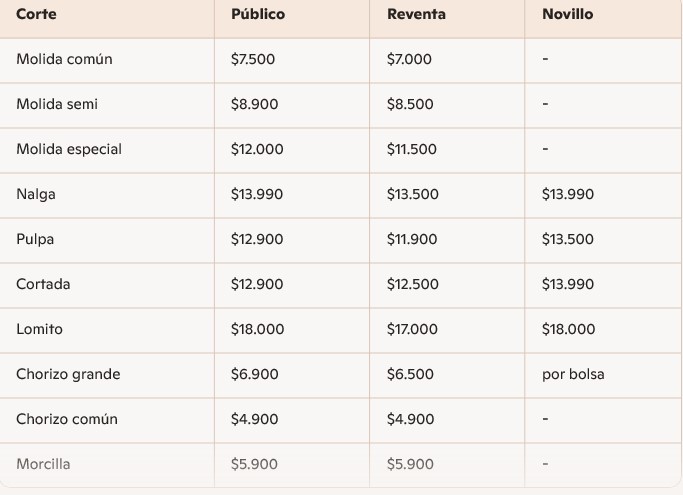Select the Chorizo grande row label
The width and height of the screenshot is (683, 495).
68,374
